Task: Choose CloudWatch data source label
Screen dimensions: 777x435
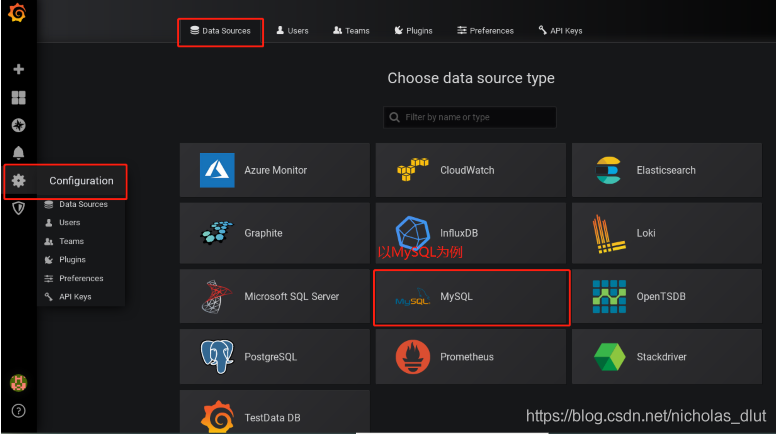Action: click(x=467, y=170)
